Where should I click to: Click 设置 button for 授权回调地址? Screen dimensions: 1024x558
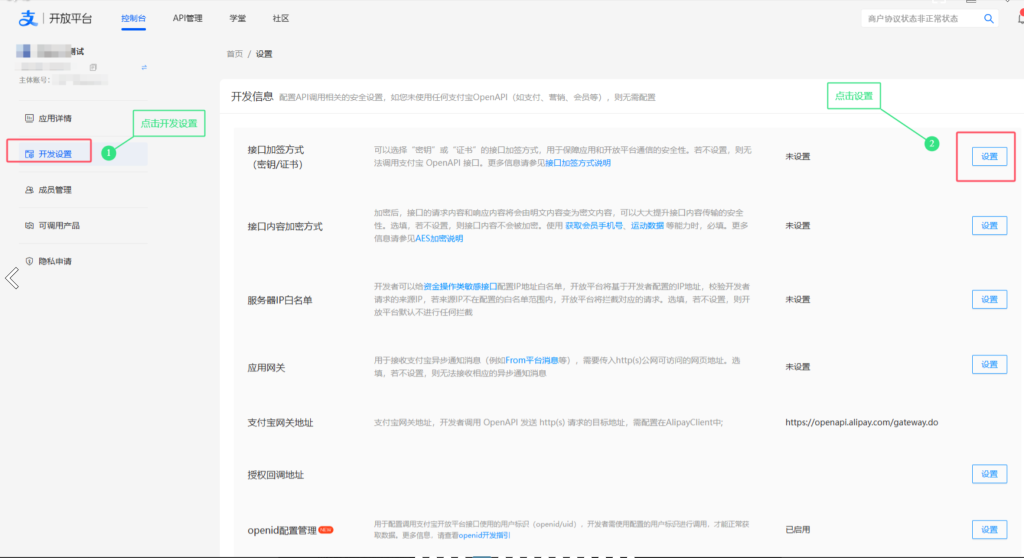pyautogui.click(x=989, y=474)
